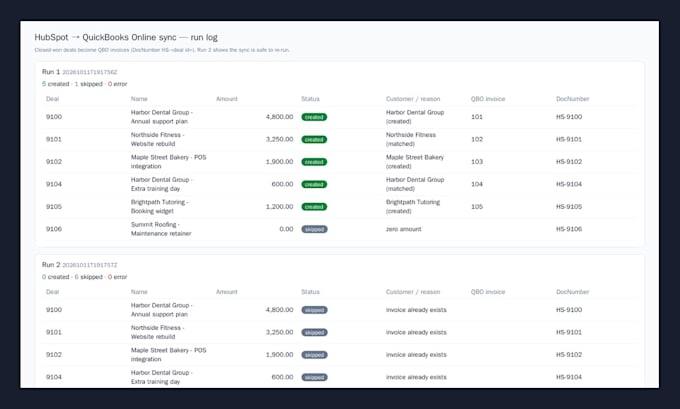Select deal 9104 in Run 1

(x=54, y=184)
